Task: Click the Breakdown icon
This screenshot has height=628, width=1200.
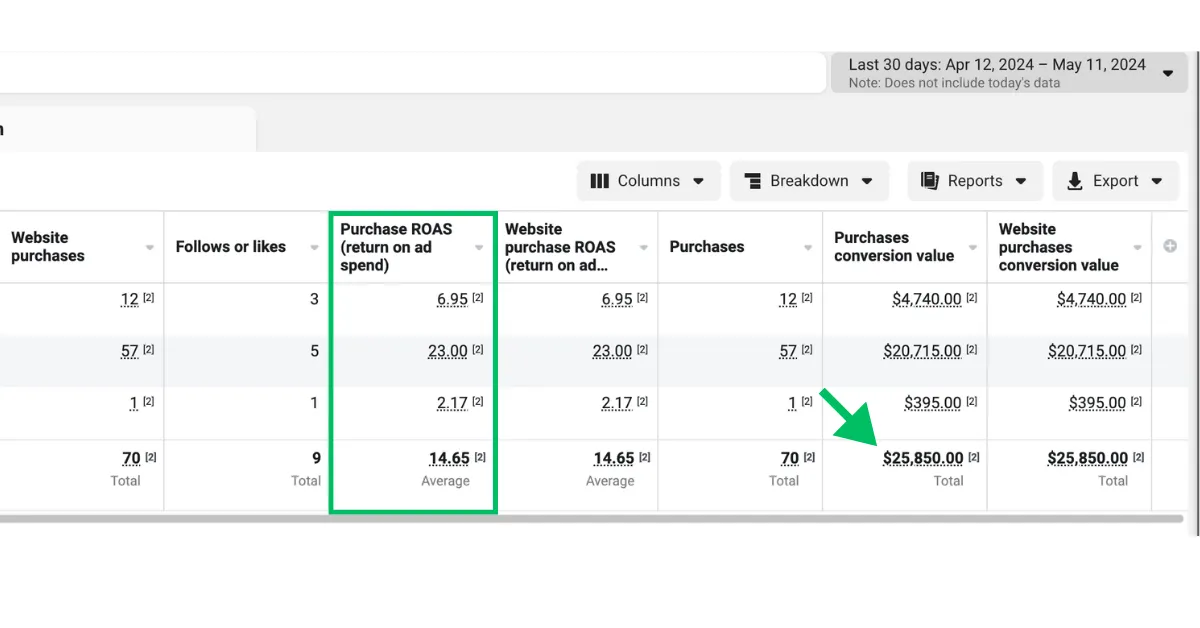Action: 753,181
